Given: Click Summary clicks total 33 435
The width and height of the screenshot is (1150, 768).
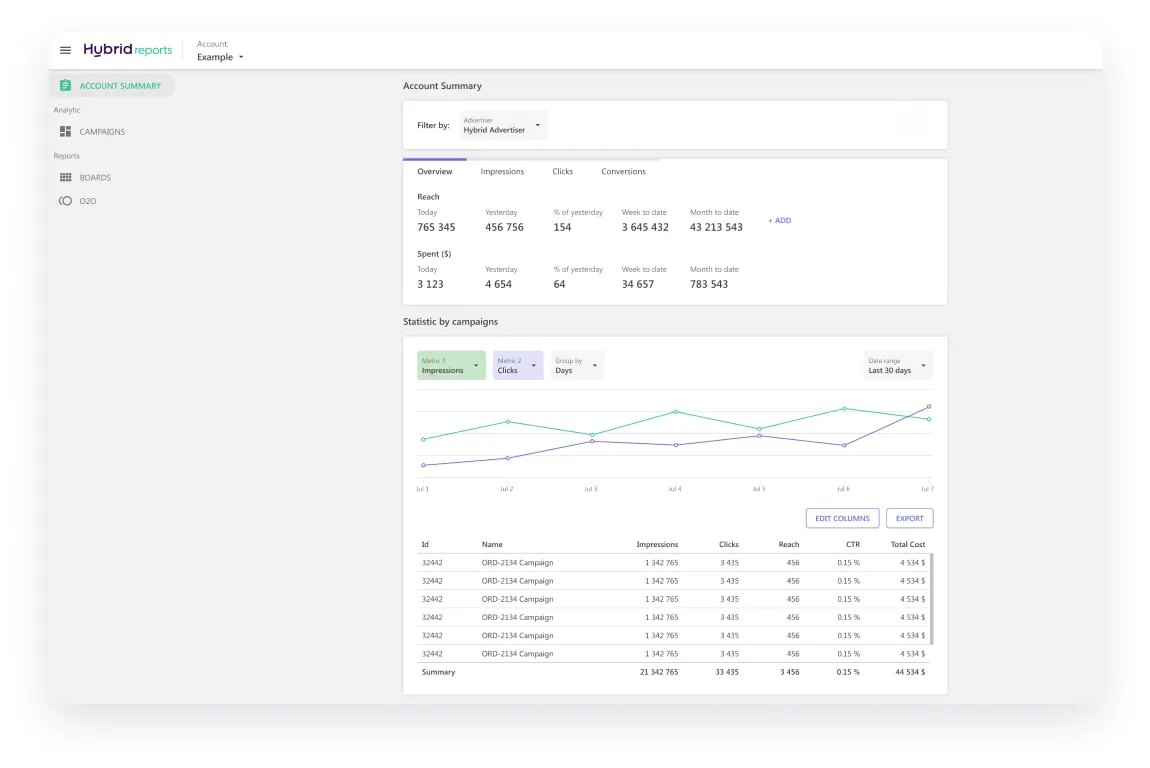Looking at the screenshot, I should pos(727,672).
